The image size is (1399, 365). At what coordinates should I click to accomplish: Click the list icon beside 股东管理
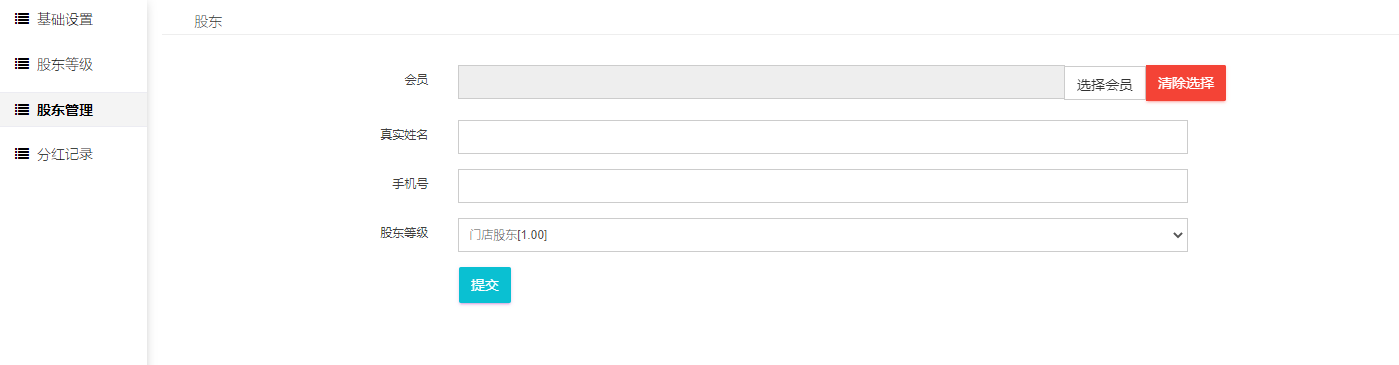coord(22,109)
